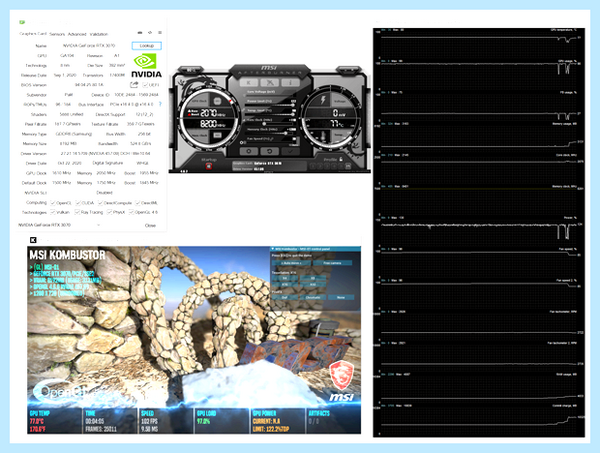Click GPU temperature graph in monitor window
Screen dimensions: 600x453
tap(479, 43)
